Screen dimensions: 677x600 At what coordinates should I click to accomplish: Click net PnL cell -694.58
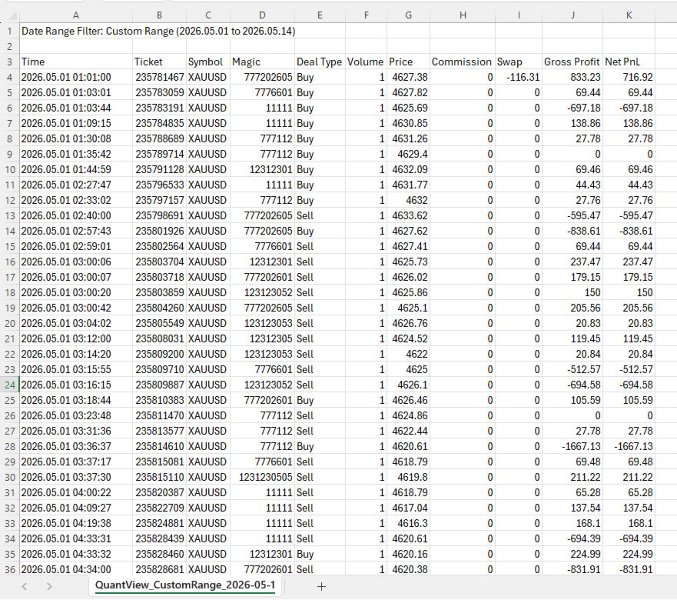pos(629,385)
